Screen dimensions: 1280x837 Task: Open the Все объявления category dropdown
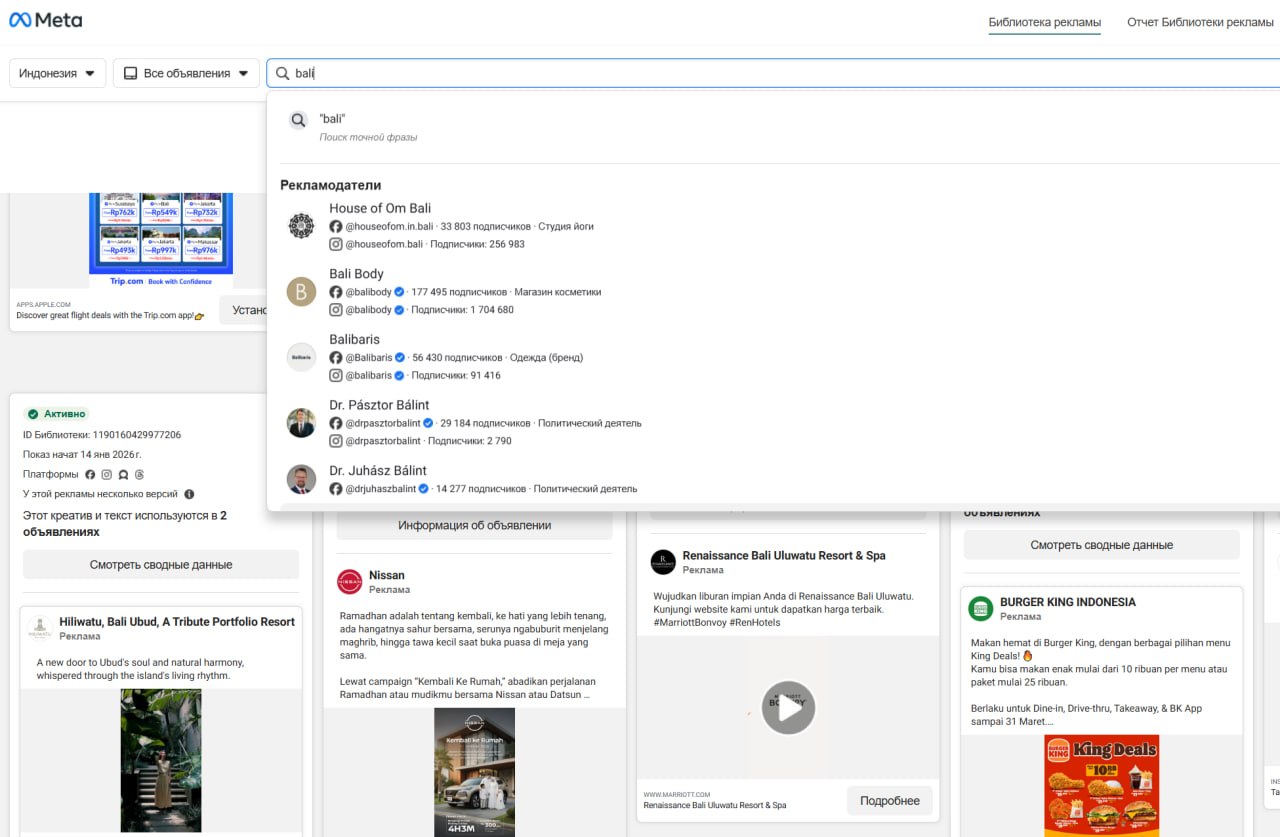click(x=186, y=73)
